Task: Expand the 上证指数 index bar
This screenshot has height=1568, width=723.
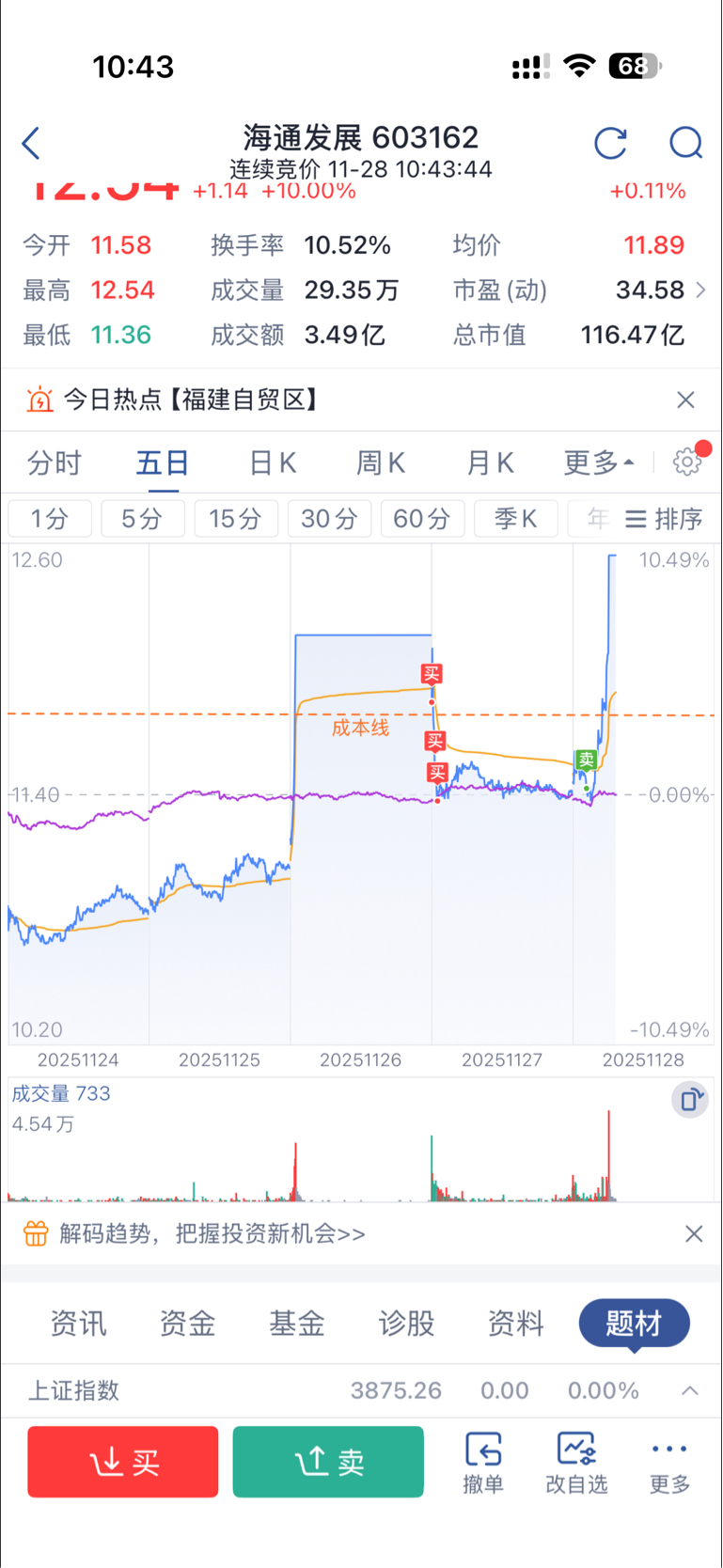Action: [690, 1390]
